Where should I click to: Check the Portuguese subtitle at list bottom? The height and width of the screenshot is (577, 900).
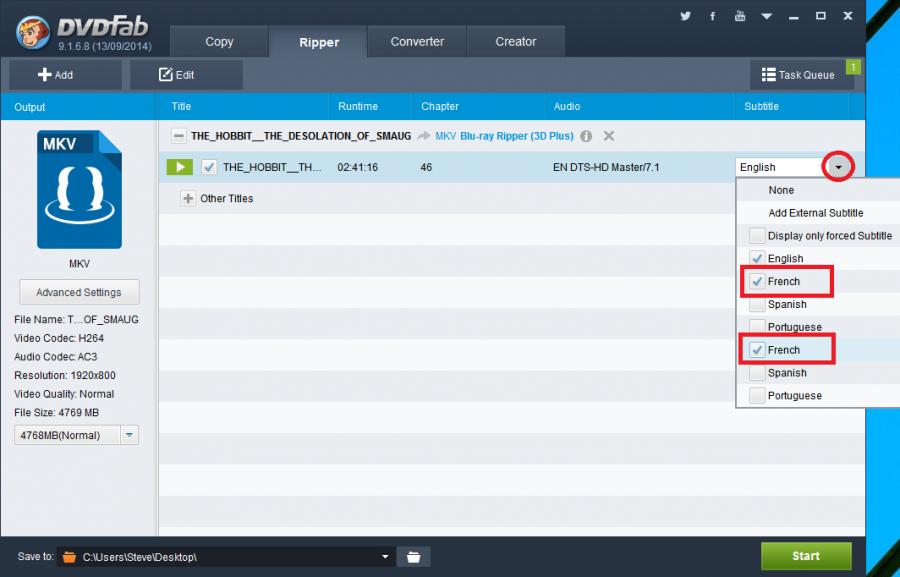757,396
